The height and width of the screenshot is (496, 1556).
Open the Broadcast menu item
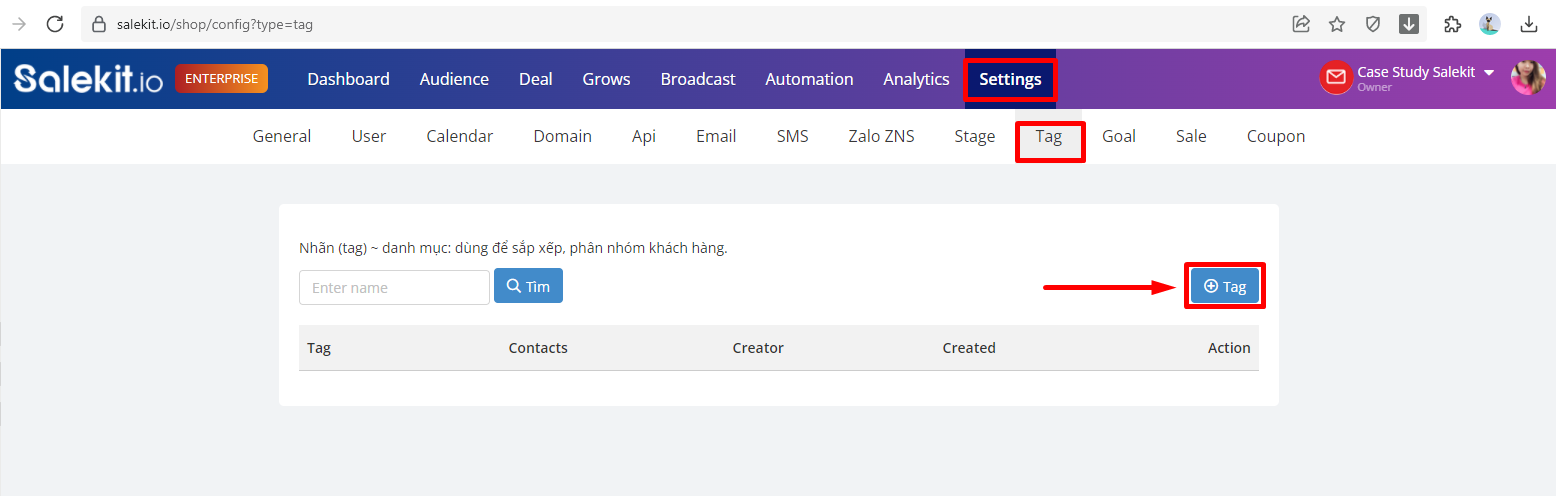[x=698, y=79]
